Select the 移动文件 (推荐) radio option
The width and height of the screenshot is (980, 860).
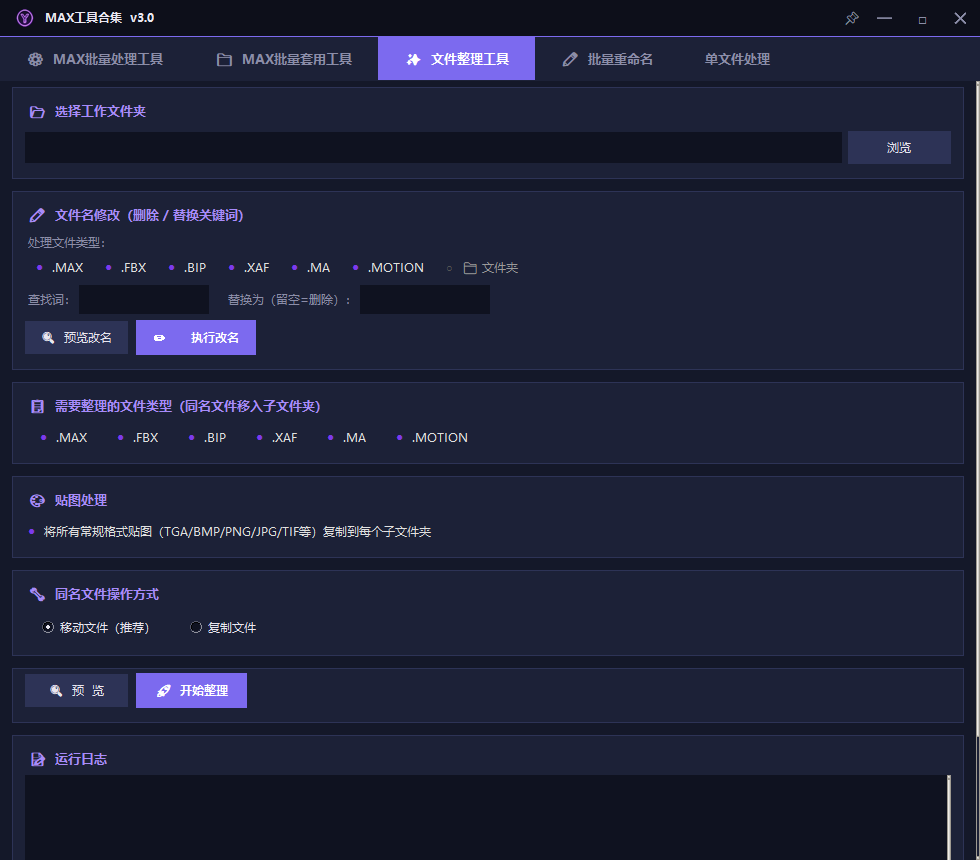pos(96,627)
